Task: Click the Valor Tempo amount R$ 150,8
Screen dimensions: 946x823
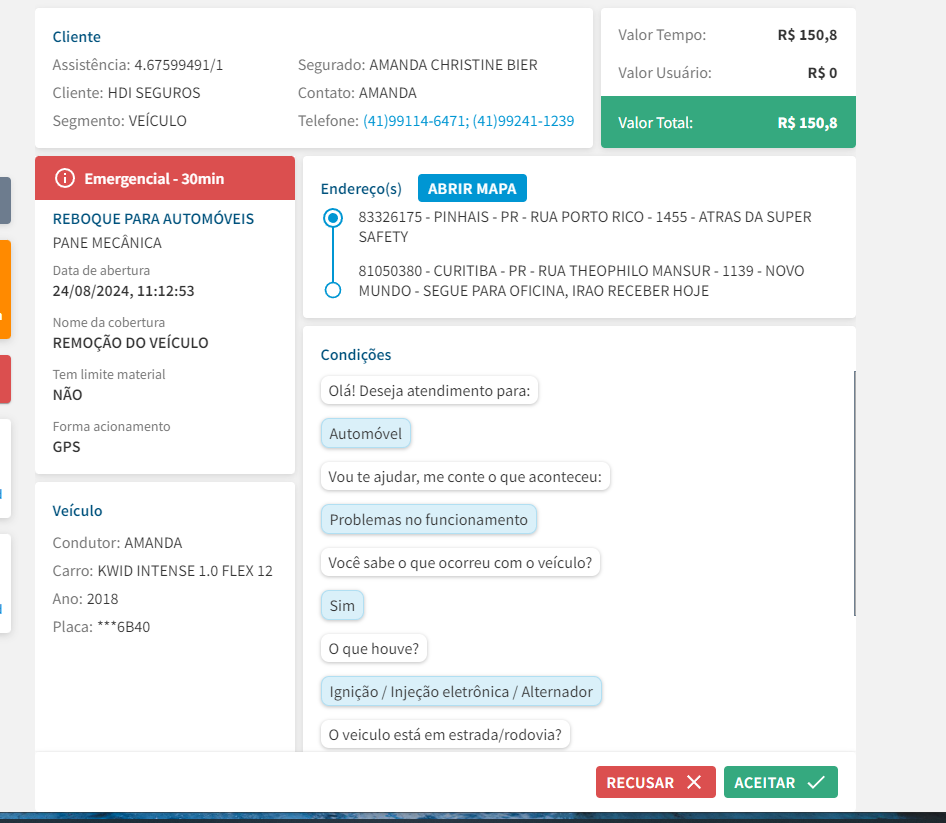Action: coord(807,35)
